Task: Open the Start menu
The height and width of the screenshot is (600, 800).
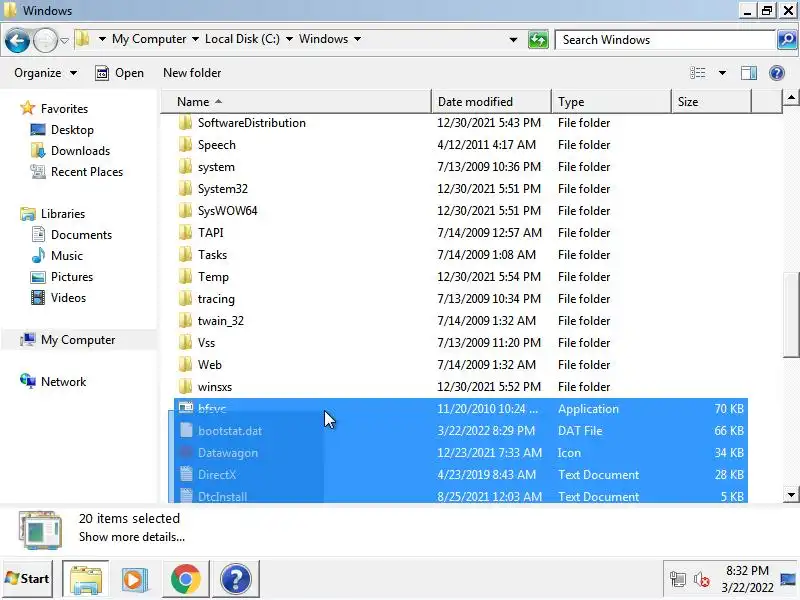Action: 27,579
